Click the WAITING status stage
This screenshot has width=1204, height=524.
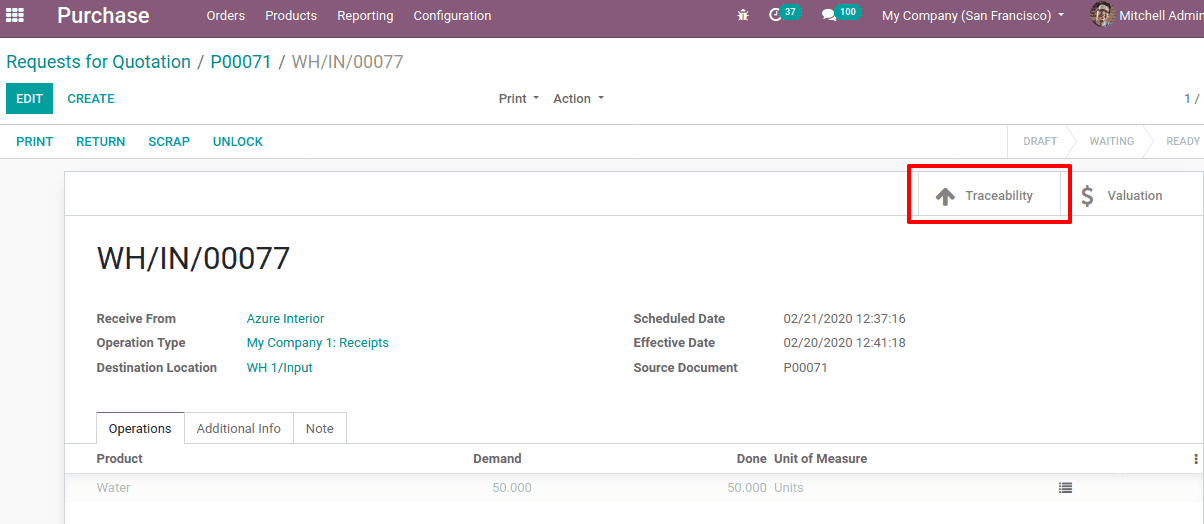[1112, 142]
